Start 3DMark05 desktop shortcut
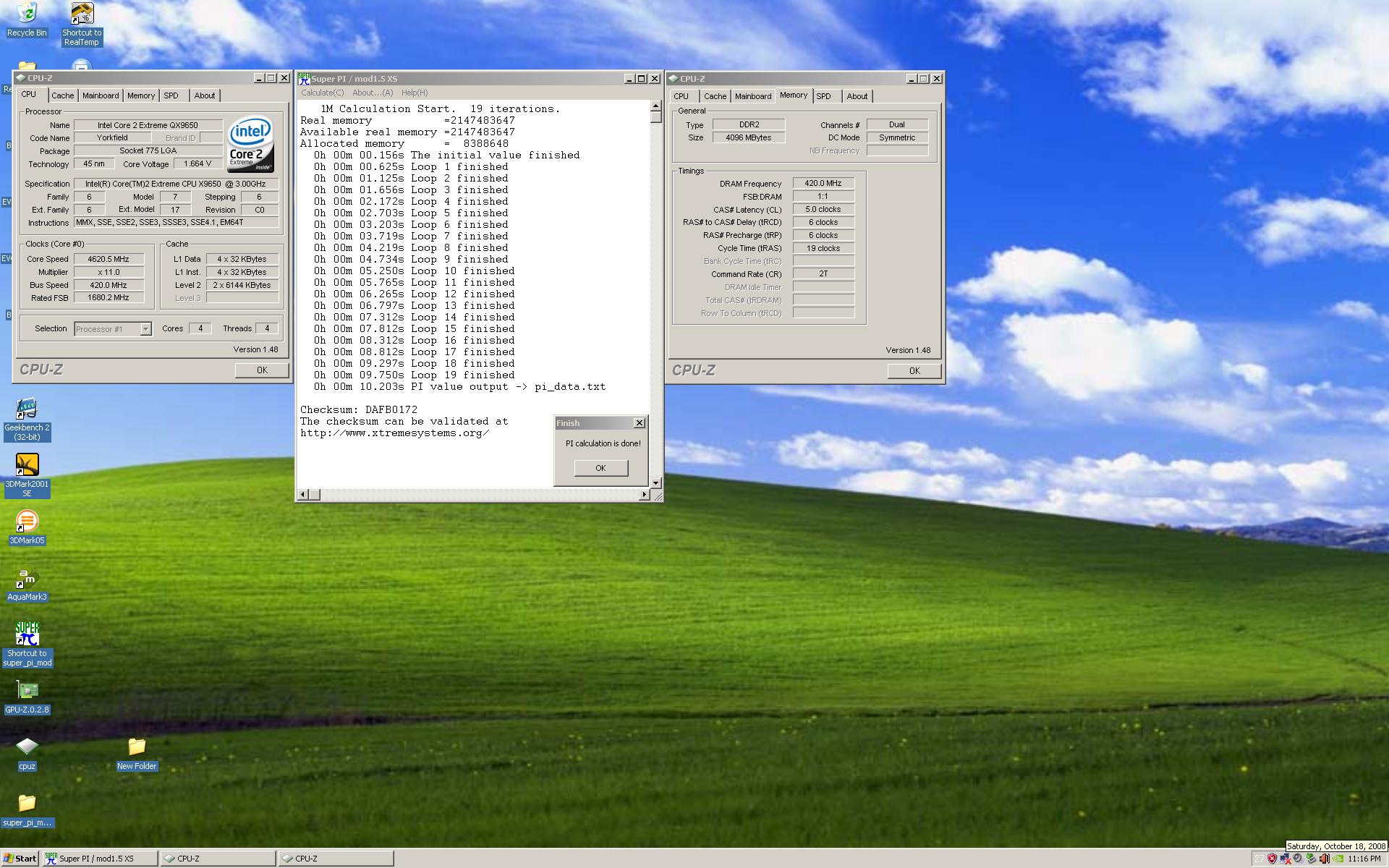 pos(27,527)
